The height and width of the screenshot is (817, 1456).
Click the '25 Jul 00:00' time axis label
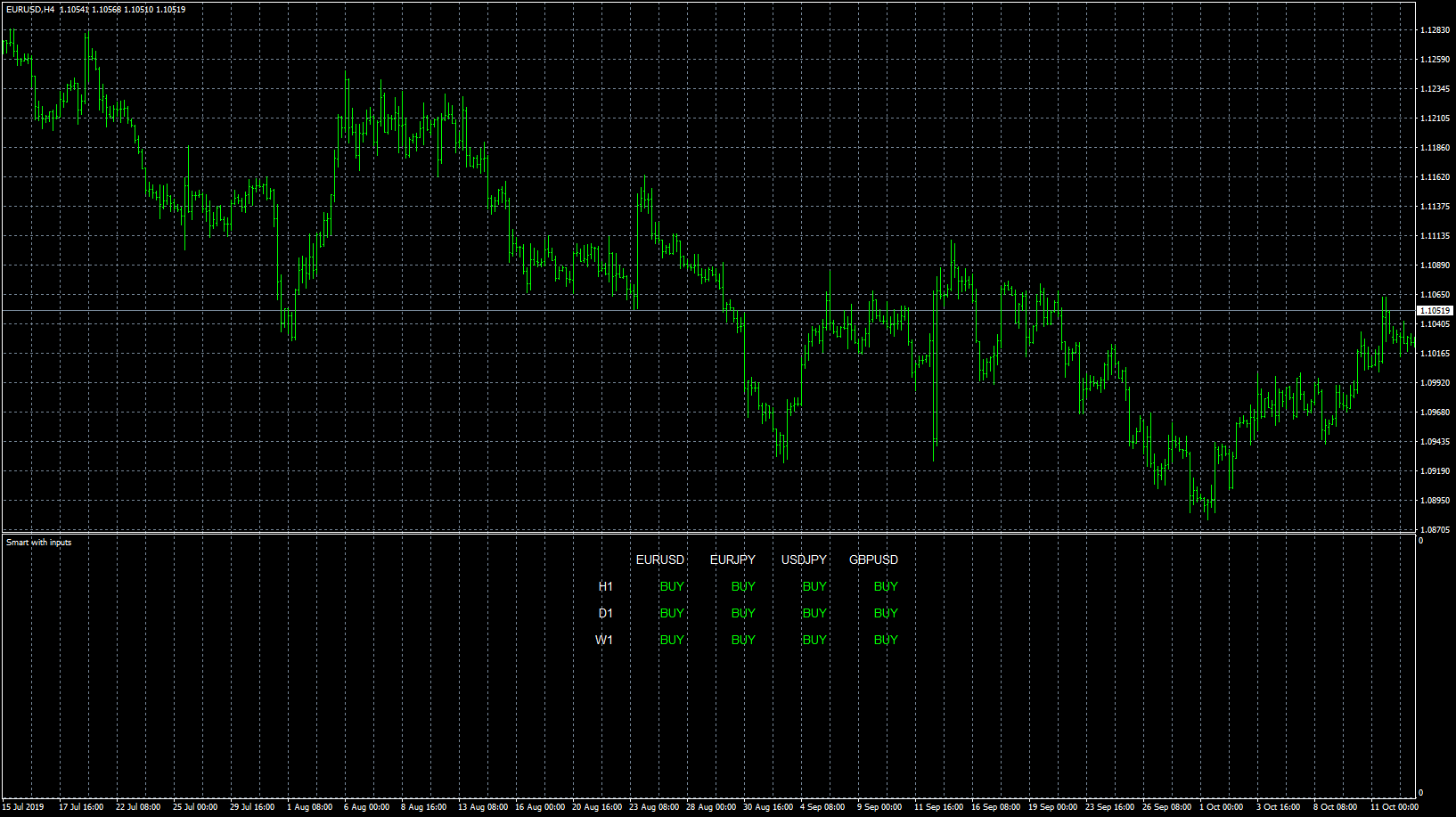click(x=195, y=807)
